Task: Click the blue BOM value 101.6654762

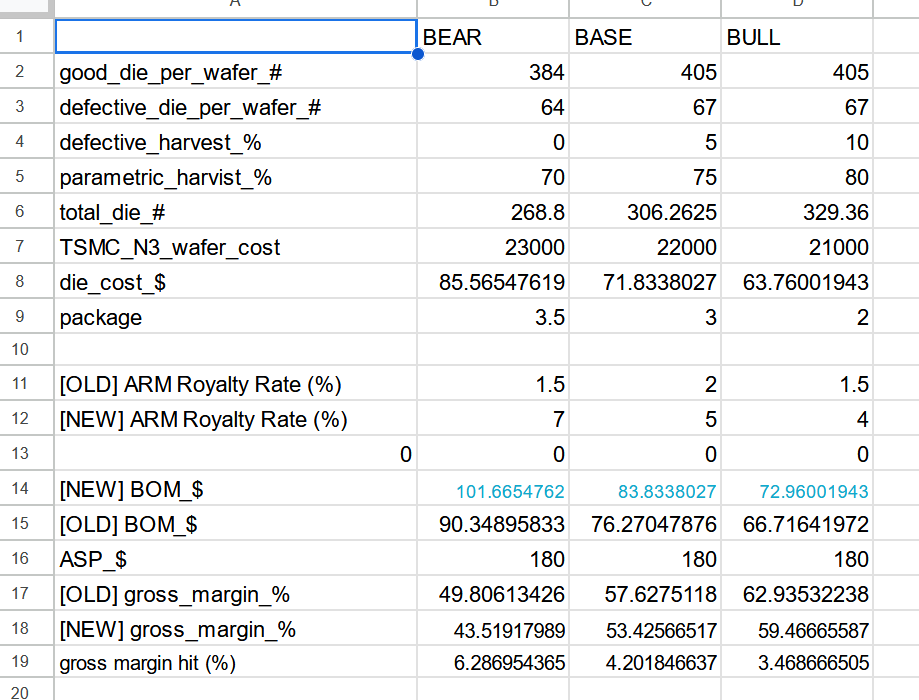Action: pyautogui.click(x=493, y=489)
